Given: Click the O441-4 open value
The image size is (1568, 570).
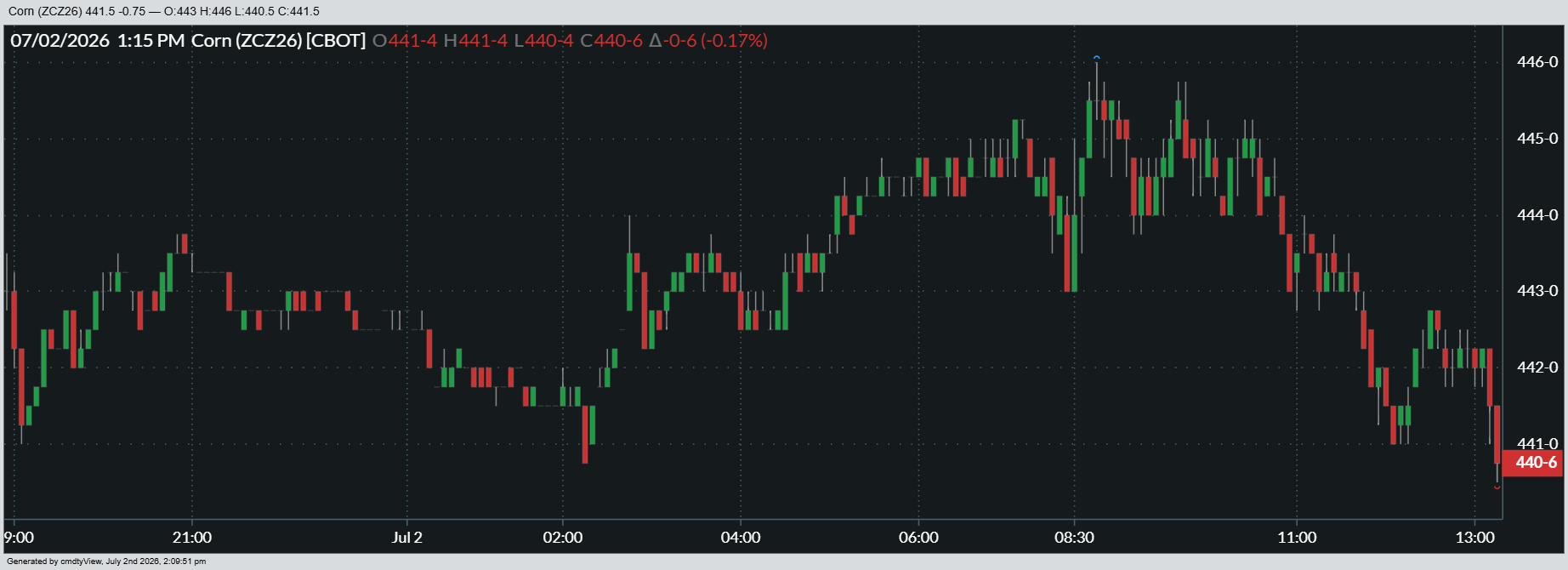Looking at the screenshot, I should [x=405, y=40].
